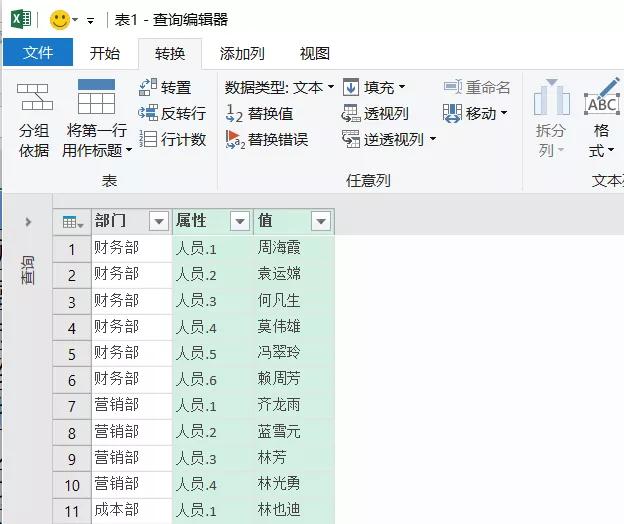Click 人员.5 cell in row 5

click(213, 353)
